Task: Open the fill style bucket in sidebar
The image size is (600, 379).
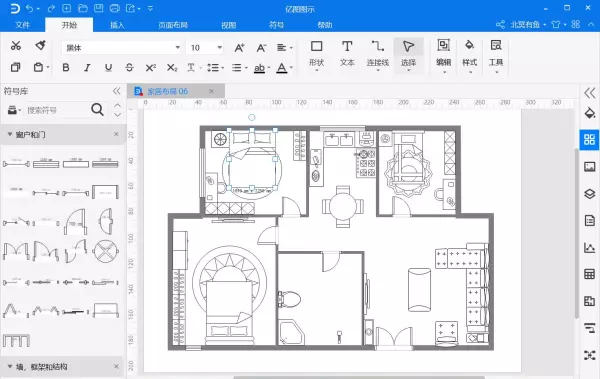Action: [589, 113]
